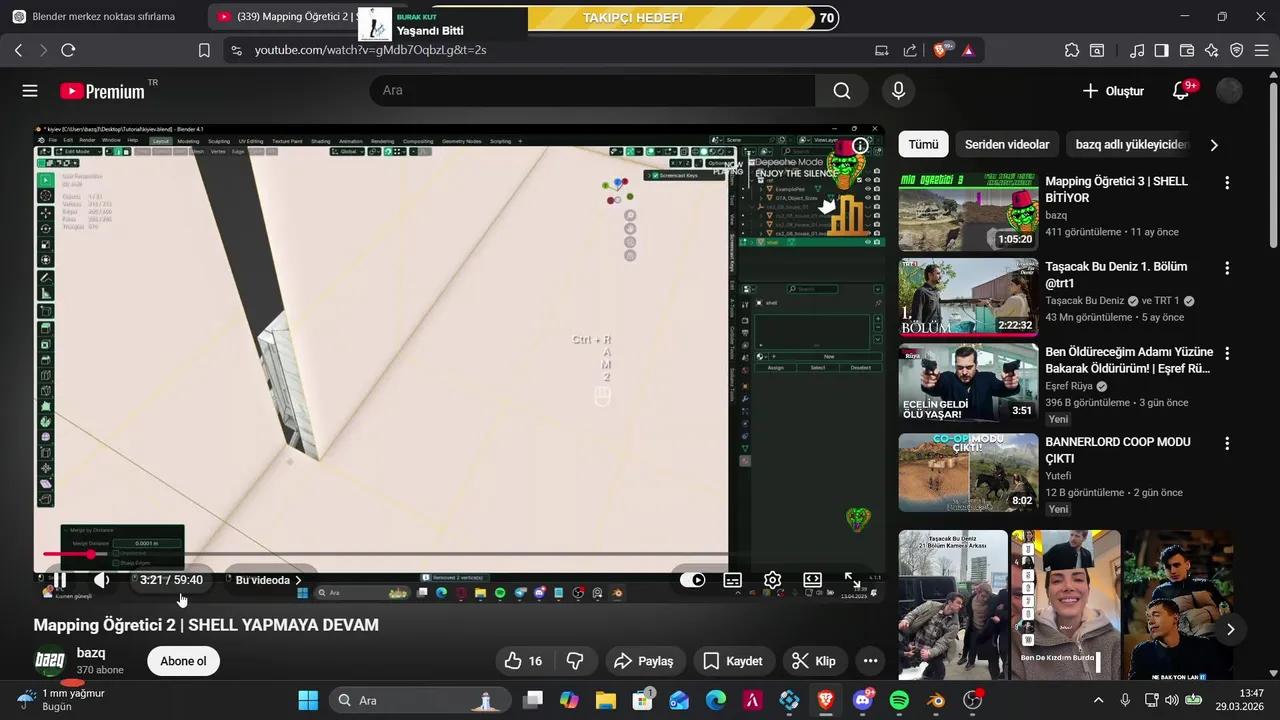Toggle the browser sidebar panel icon
This screenshot has height=720, width=1280.
coord(1161,50)
